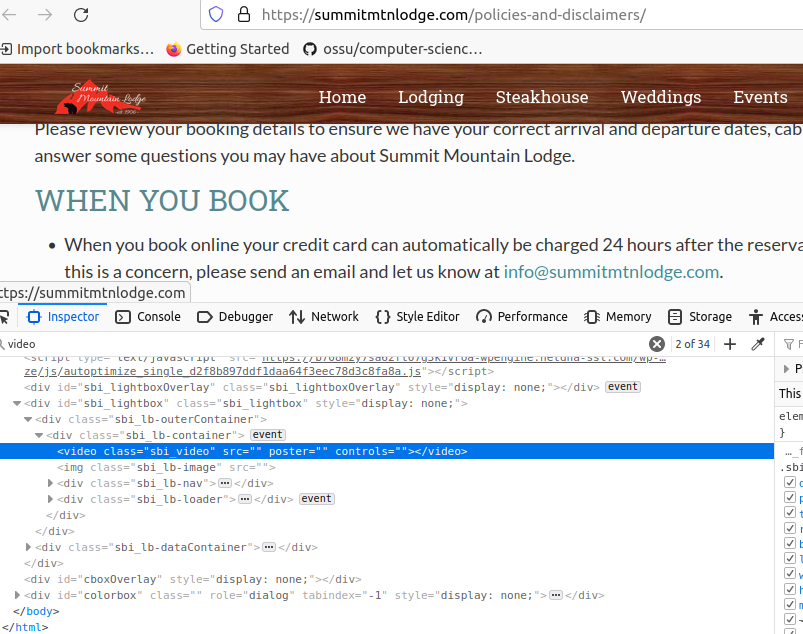Expand the sbi_lb-loader div node
Image resolution: width=803 pixels, height=634 pixels.
50,499
